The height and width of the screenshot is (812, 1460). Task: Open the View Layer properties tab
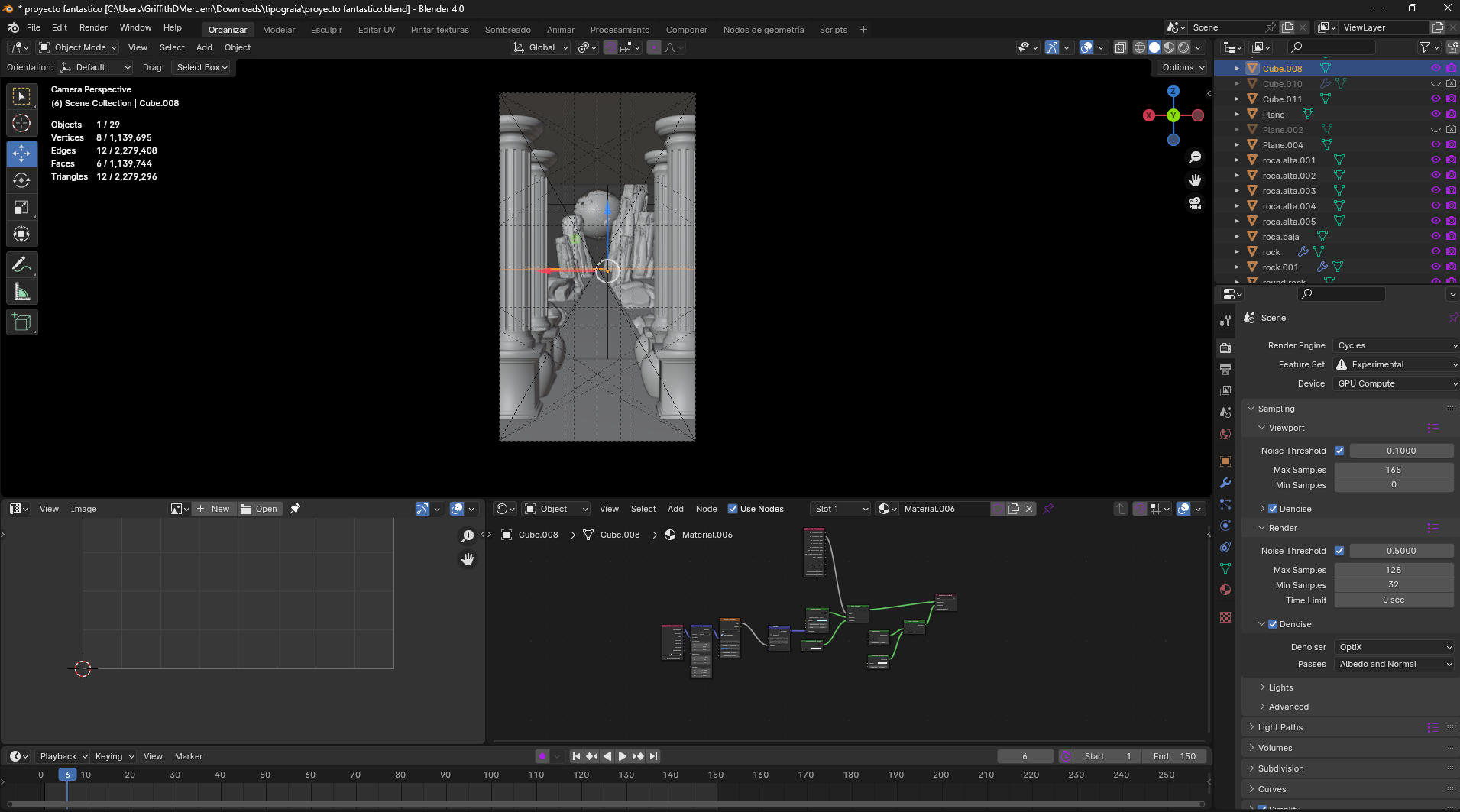pos(1225,391)
